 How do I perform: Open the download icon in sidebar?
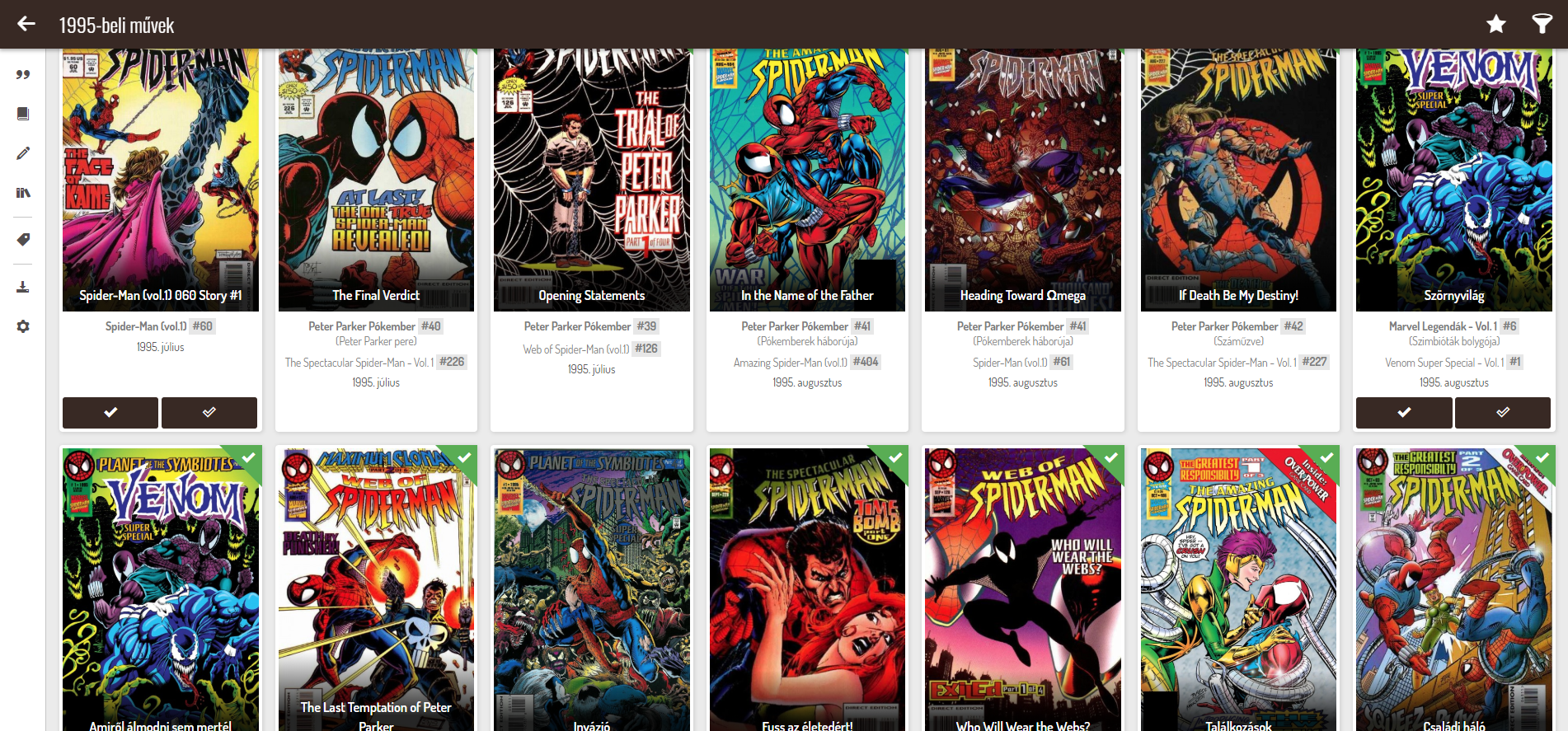click(x=23, y=287)
